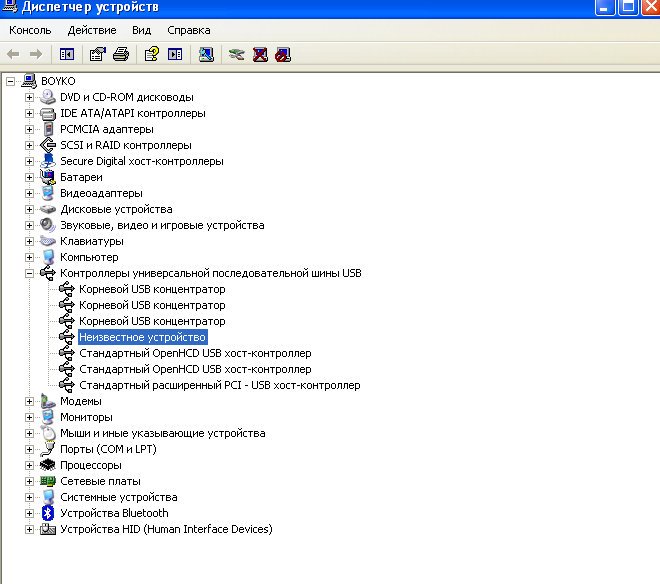The image size is (660, 584).
Task: Expand the Видеоадаптеры category
Action: [29, 193]
